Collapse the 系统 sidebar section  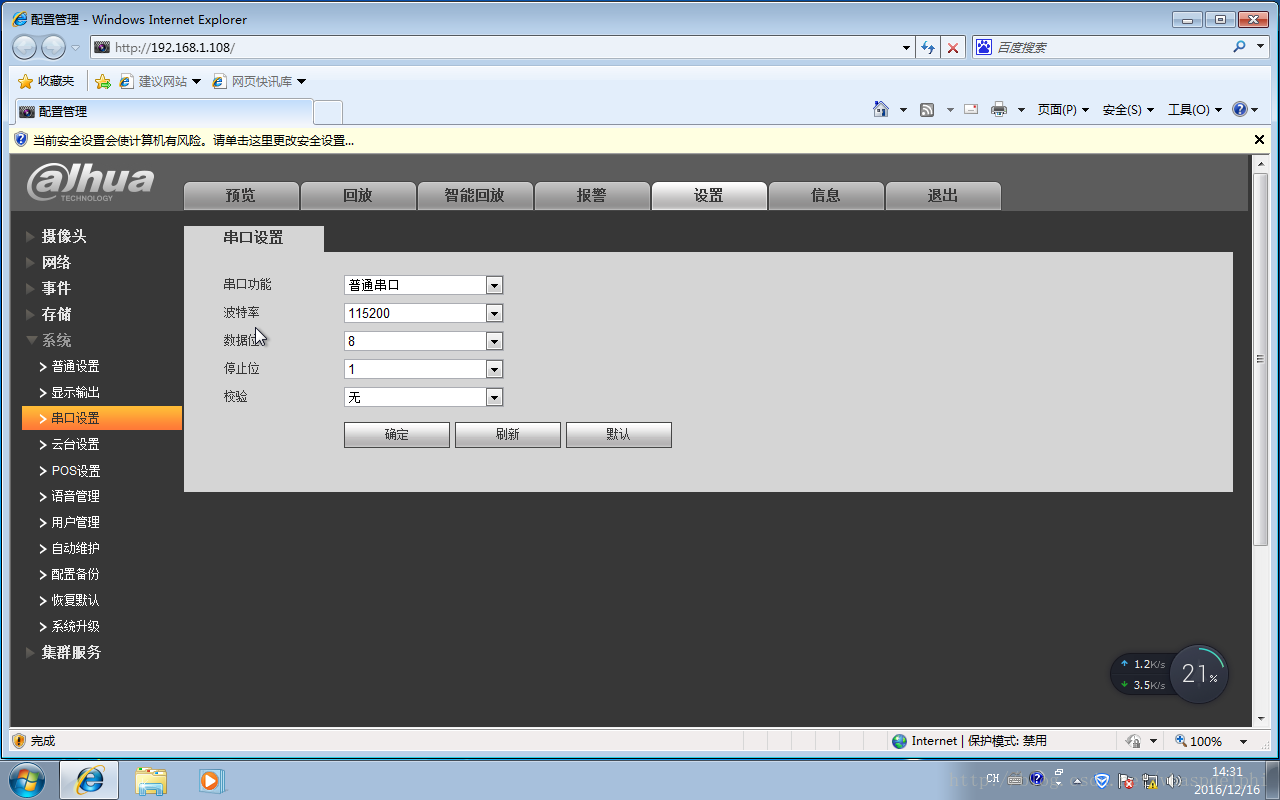(x=56, y=340)
